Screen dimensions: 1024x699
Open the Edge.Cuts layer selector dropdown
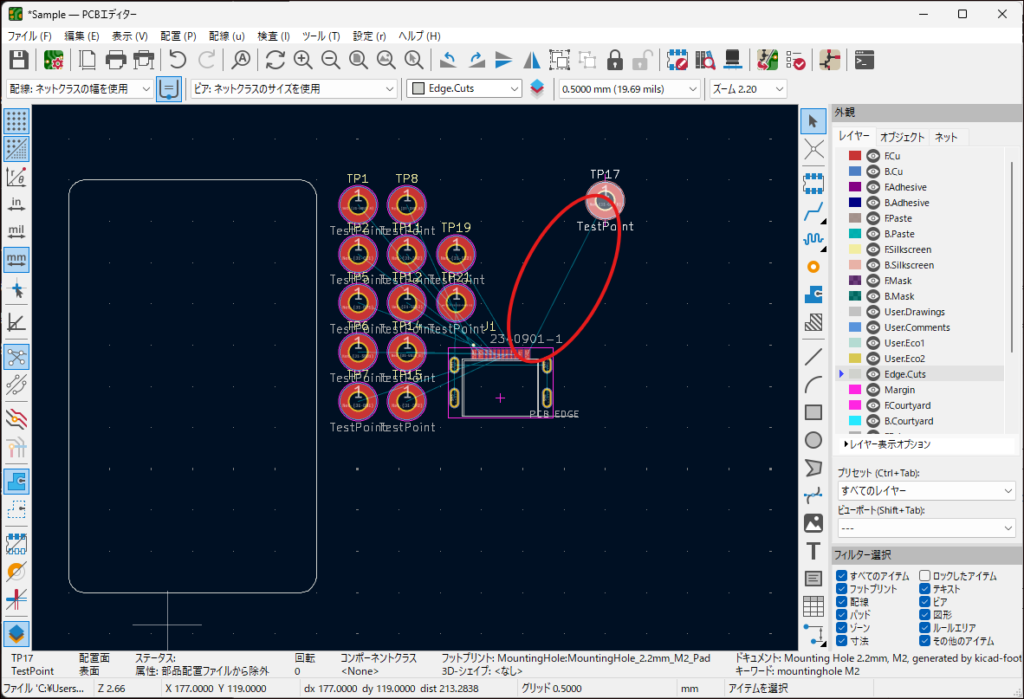click(465, 89)
